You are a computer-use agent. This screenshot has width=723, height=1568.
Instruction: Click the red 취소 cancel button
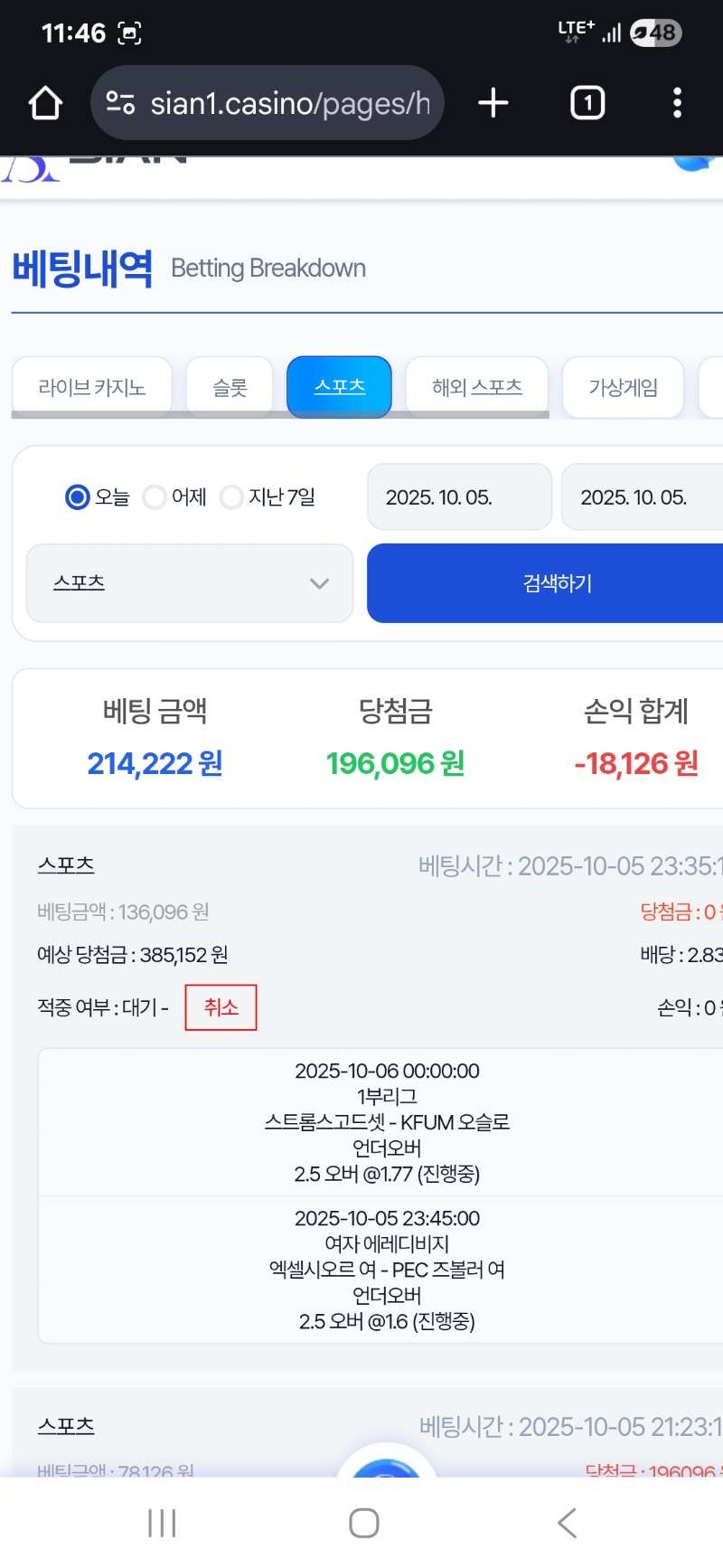(x=221, y=1007)
